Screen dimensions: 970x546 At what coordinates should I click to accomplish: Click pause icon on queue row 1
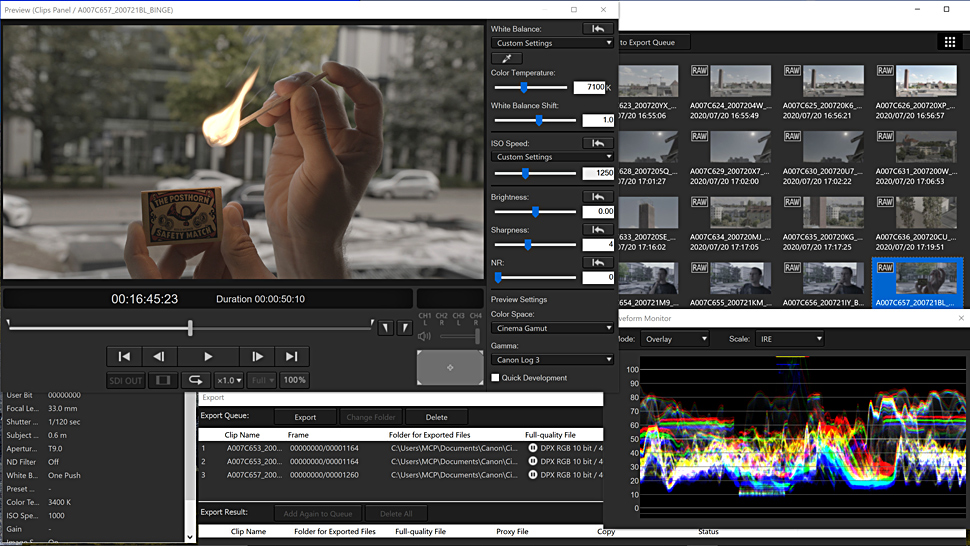[x=533, y=448]
